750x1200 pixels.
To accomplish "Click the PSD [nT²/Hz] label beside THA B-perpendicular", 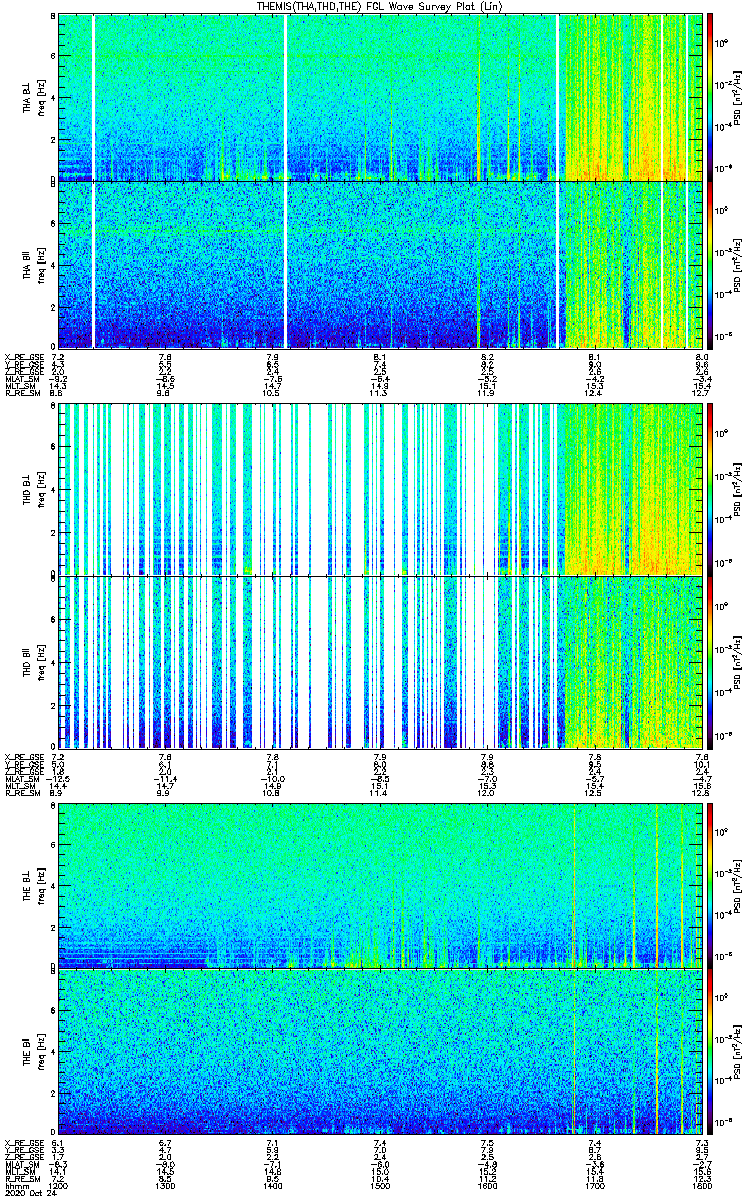I will [x=738, y=97].
